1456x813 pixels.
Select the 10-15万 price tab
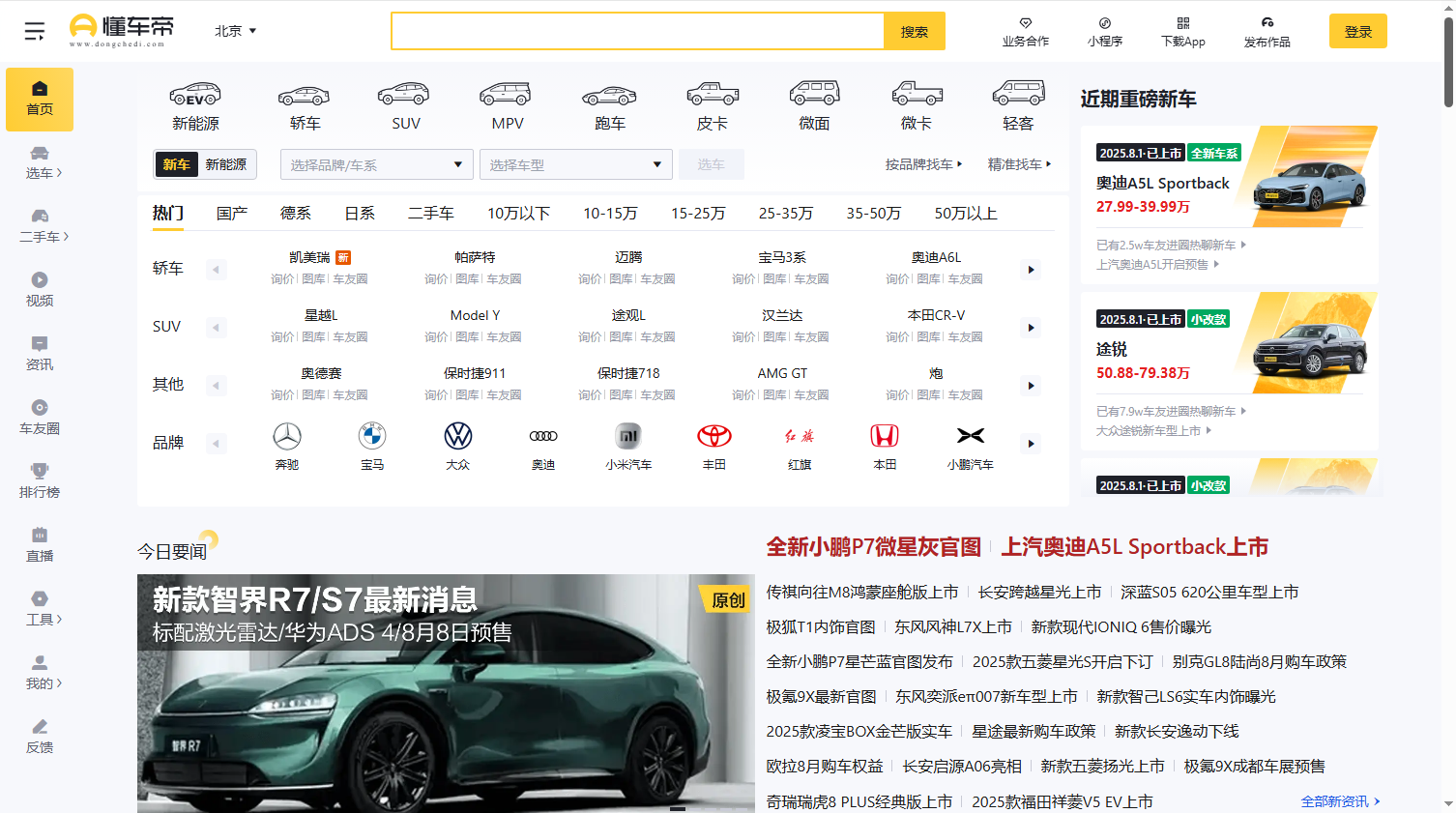click(610, 213)
